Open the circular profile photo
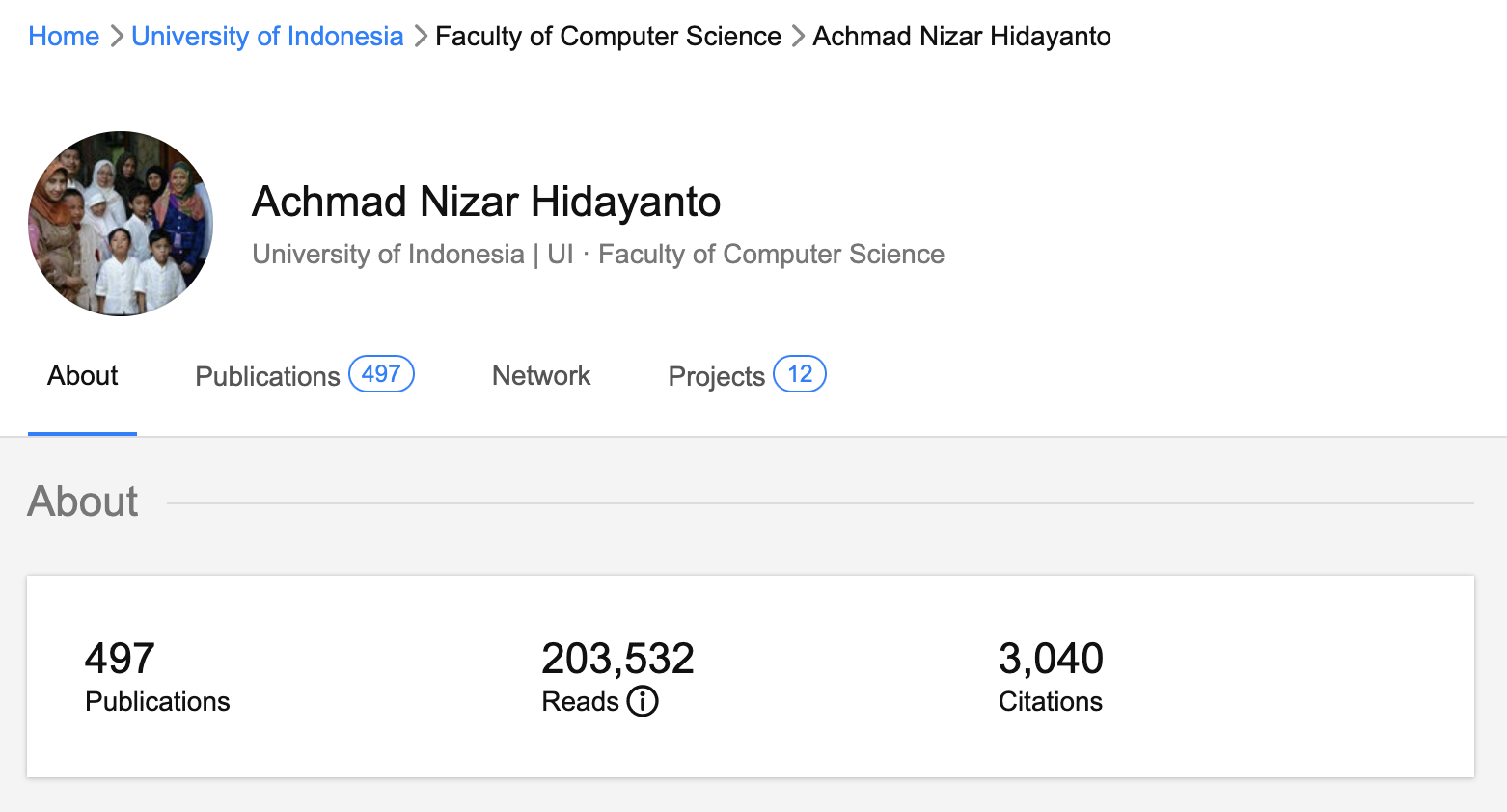The width and height of the screenshot is (1507, 812). (x=121, y=224)
